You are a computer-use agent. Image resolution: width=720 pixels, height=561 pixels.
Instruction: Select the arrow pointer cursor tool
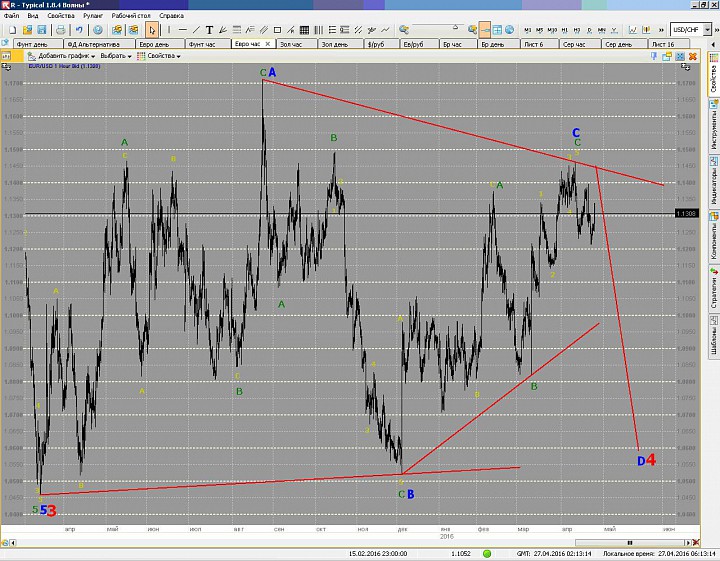pyautogui.click(x=152, y=30)
